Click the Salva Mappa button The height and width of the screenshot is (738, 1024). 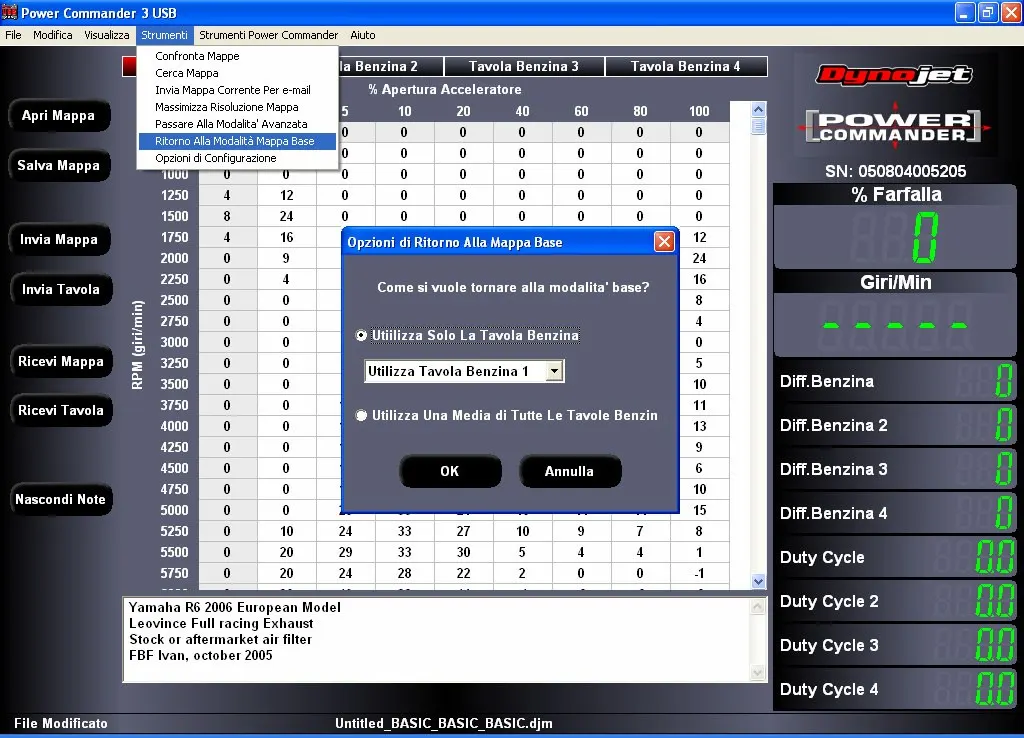[59, 165]
